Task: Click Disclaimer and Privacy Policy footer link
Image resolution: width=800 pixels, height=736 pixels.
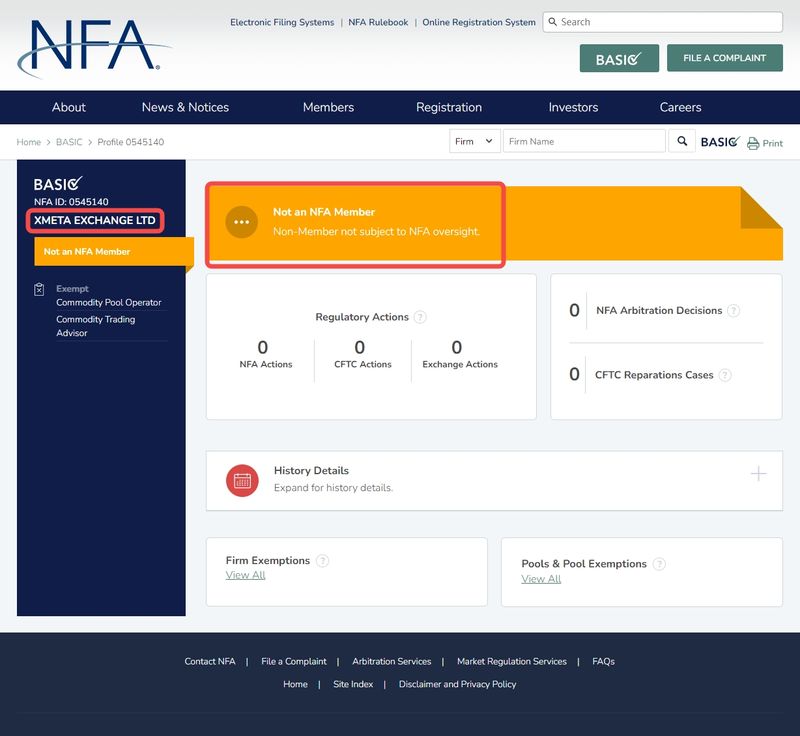Action: (458, 684)
